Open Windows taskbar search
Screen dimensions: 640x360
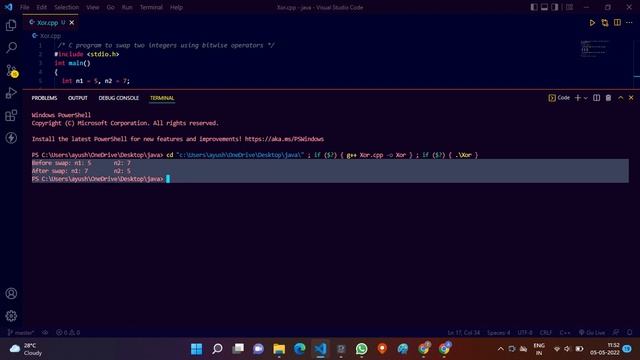click(x=217, y=349)
